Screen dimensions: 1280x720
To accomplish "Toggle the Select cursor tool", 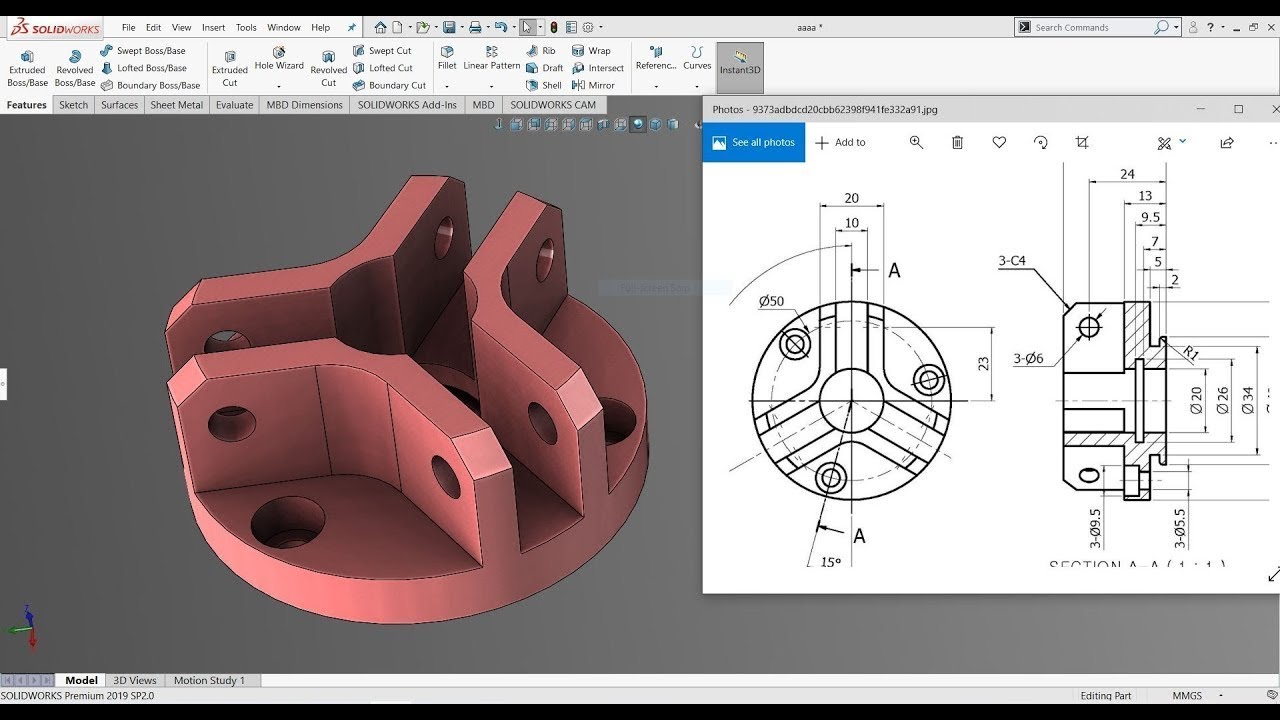I will point(527,27).
